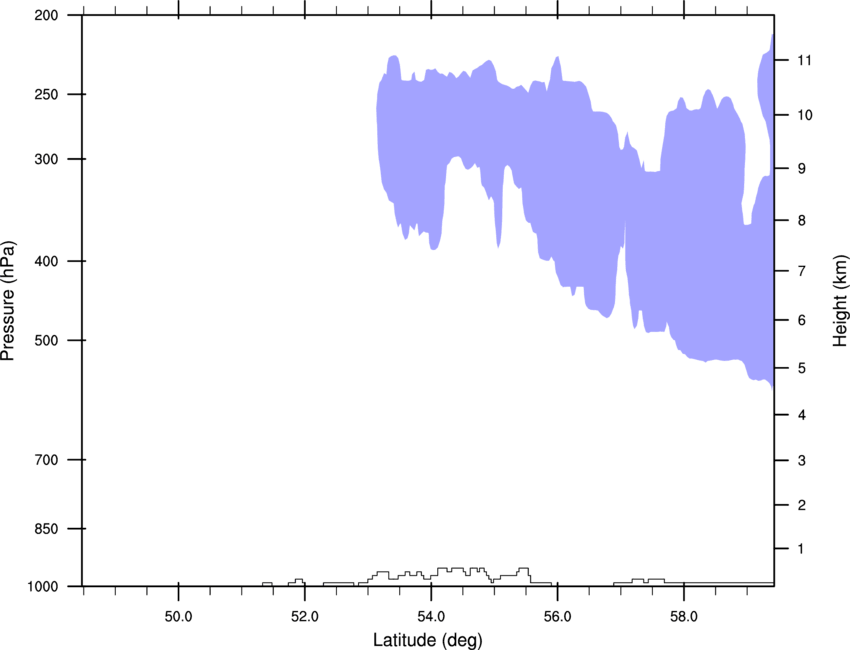The width and height of the screenshot is (850, 650).
Task: Select the 850 pressure tick label
Action: pos(46,529)
